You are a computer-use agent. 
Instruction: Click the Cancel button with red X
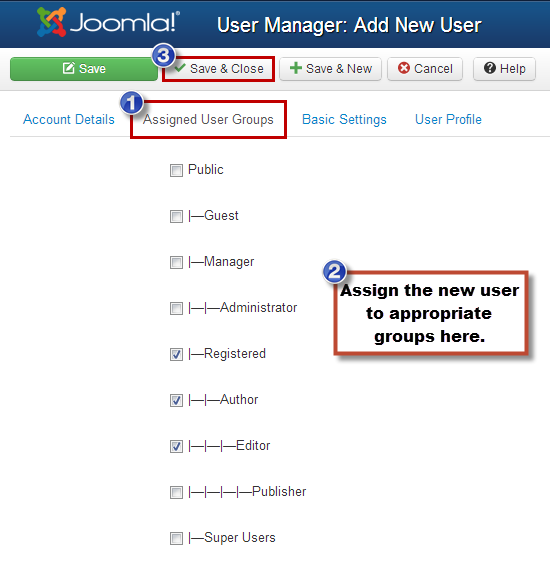click(425, 69)
